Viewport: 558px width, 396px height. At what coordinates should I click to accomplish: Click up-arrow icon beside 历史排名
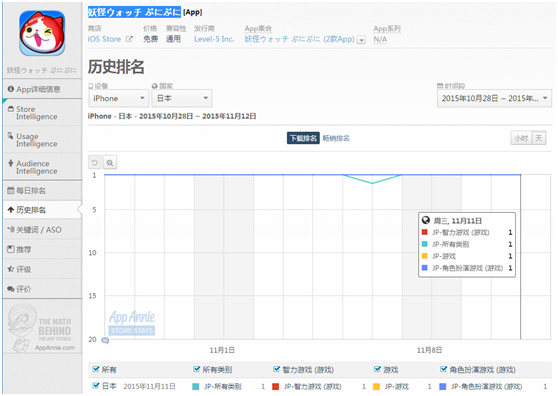point(11,210)
